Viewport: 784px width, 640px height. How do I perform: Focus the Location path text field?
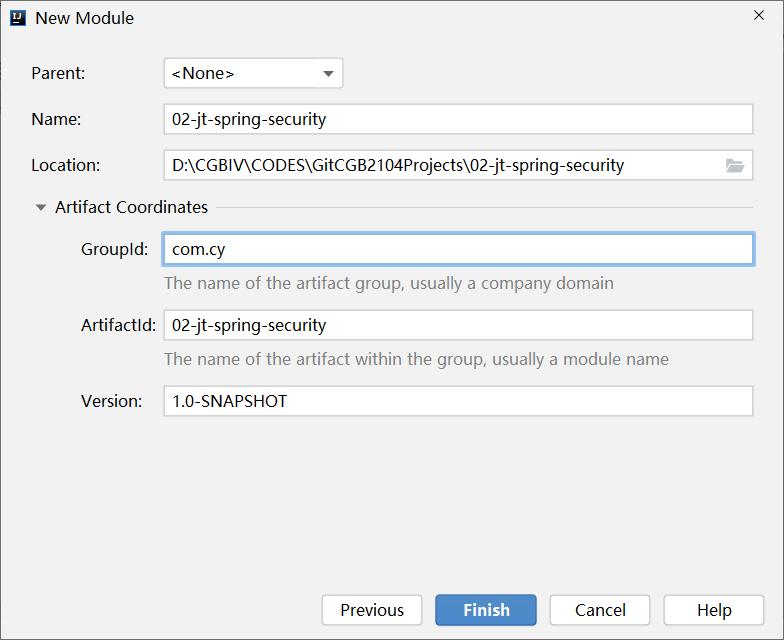[x=440, y=166]
